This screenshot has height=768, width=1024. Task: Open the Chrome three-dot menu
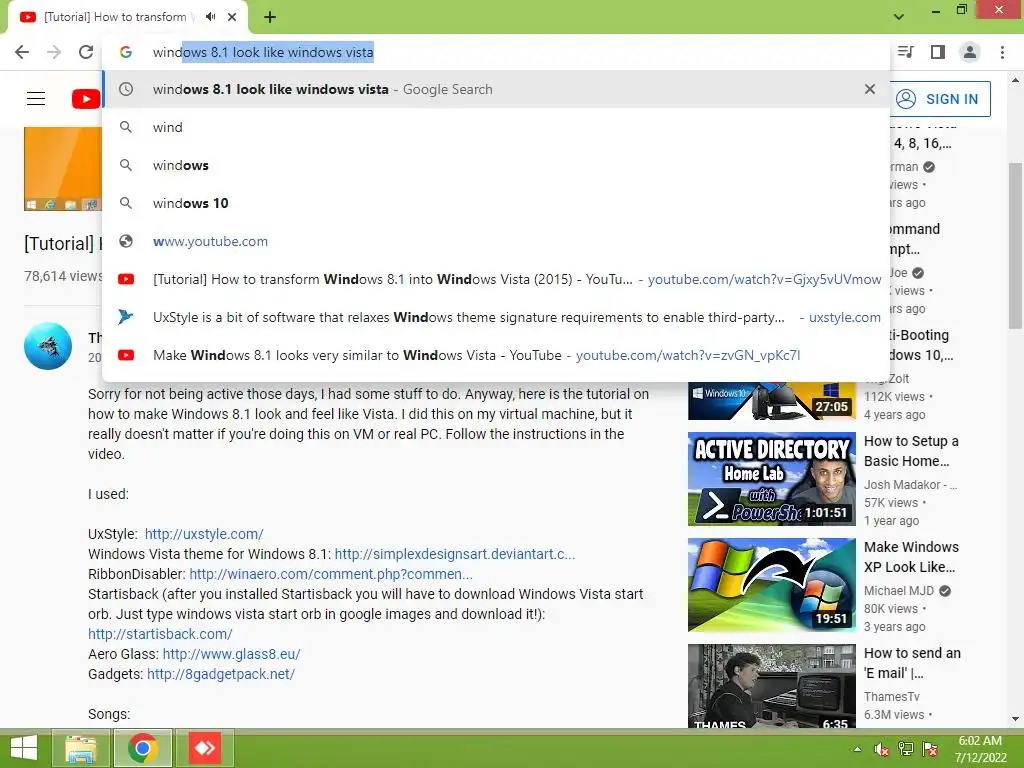(x=1002, y=52)
